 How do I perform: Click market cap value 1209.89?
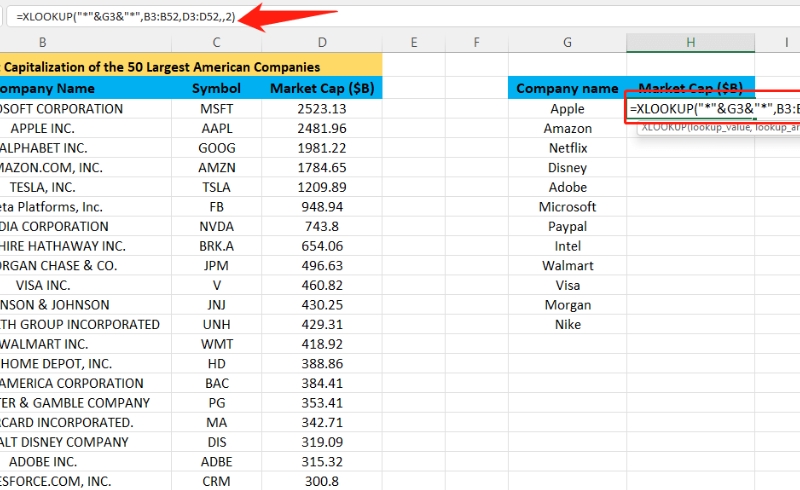coord(322,187)
